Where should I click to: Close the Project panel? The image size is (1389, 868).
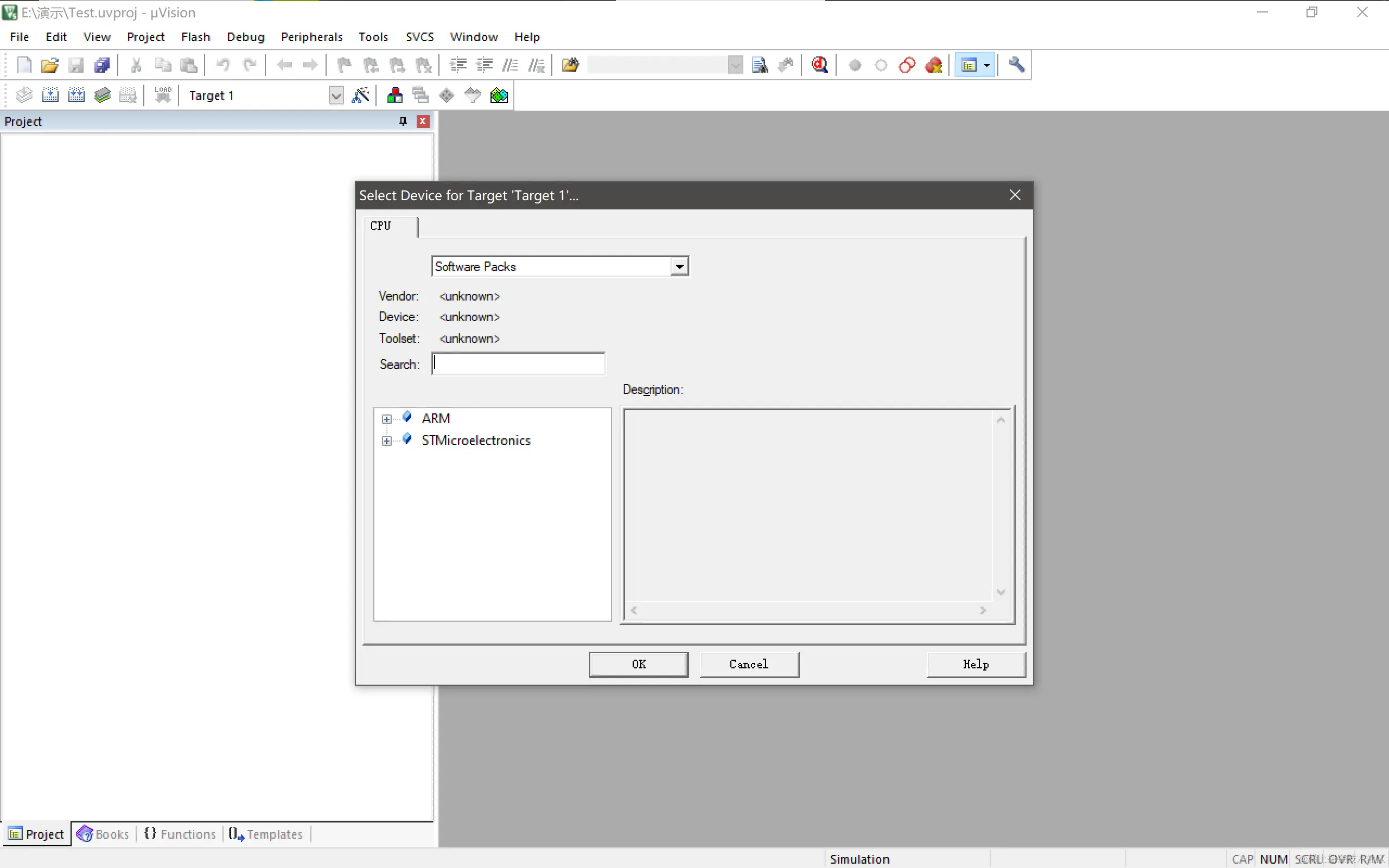[423, 121]
